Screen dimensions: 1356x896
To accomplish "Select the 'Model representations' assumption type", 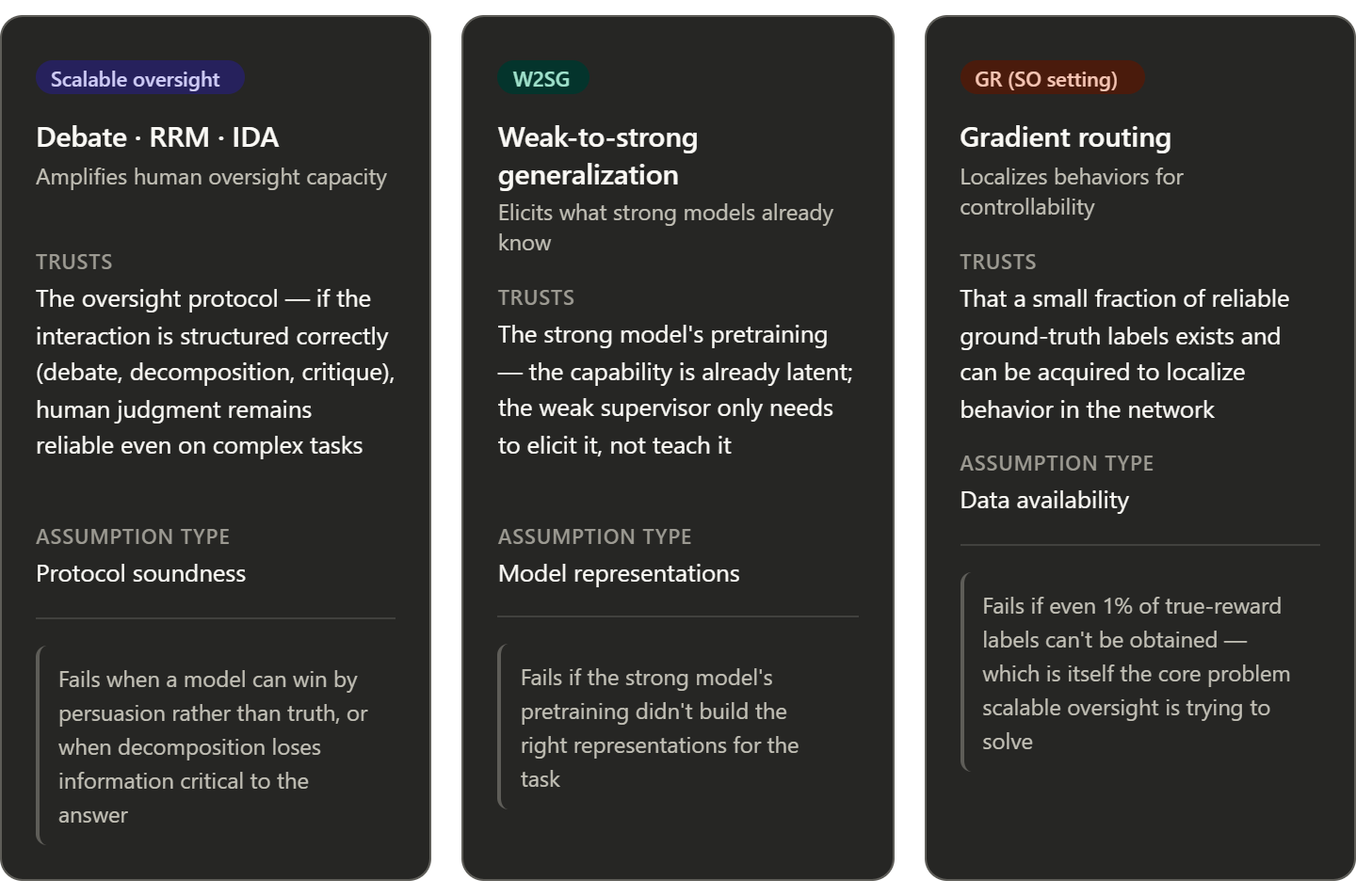I will (x=619, y=573).
